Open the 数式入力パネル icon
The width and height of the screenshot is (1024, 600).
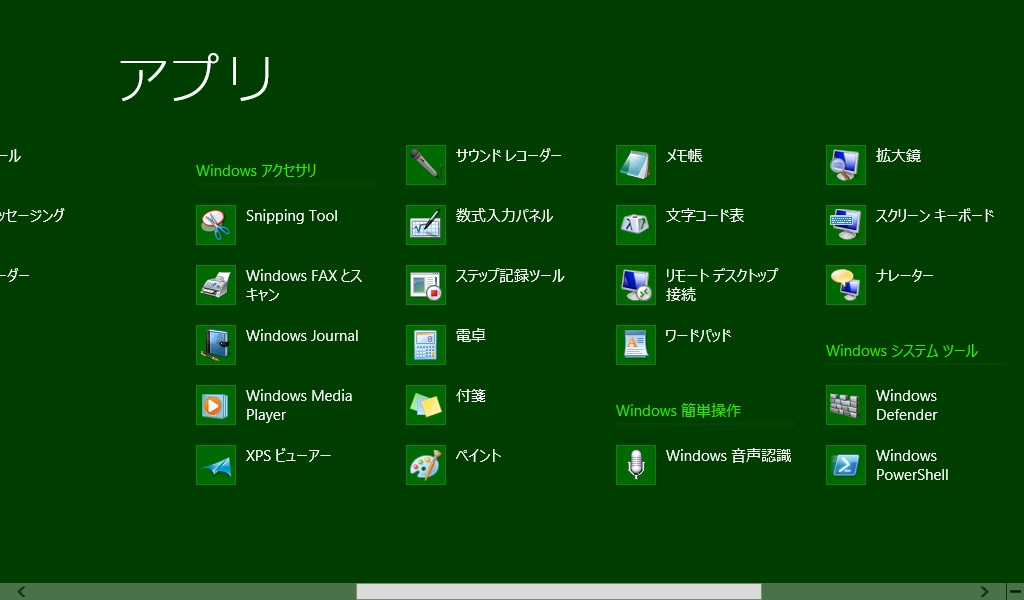[x=426, y=225]
